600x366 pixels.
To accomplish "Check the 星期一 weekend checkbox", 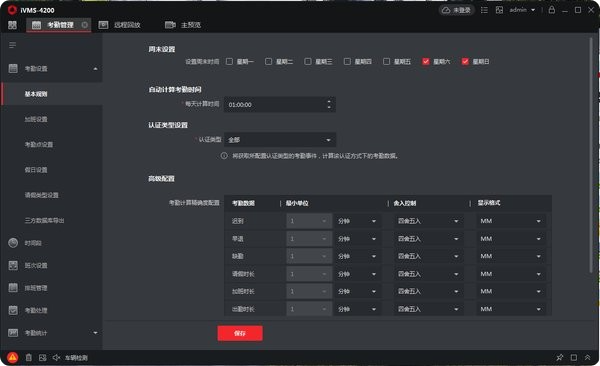I will click(x=229, y=61).
